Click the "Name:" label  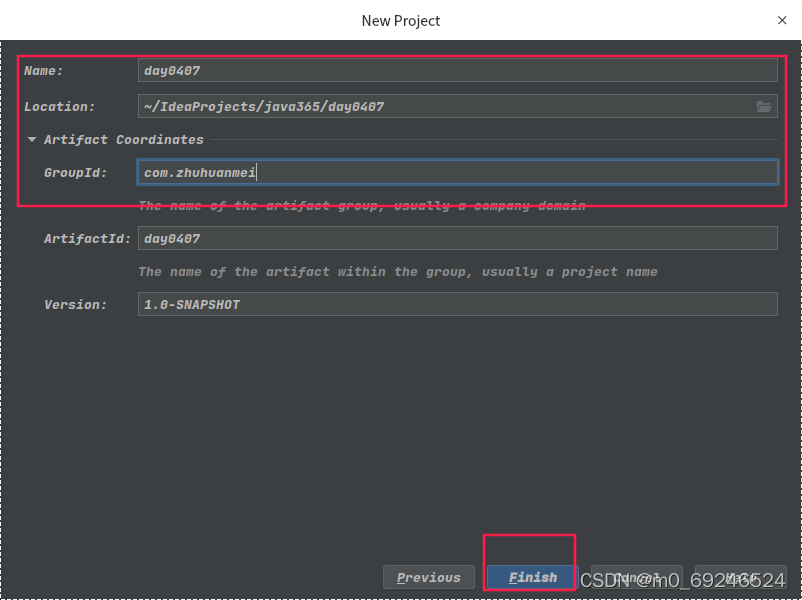(44, 71)
